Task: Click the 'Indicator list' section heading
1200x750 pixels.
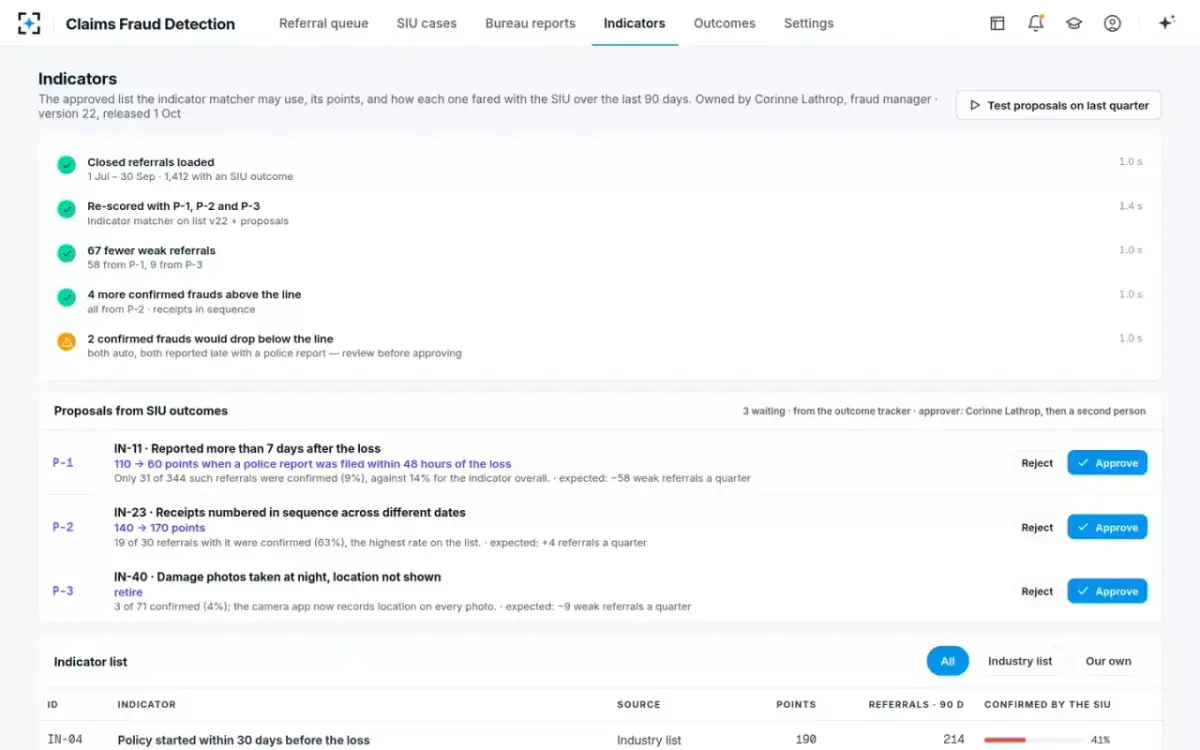Action: tap(91, 662)
